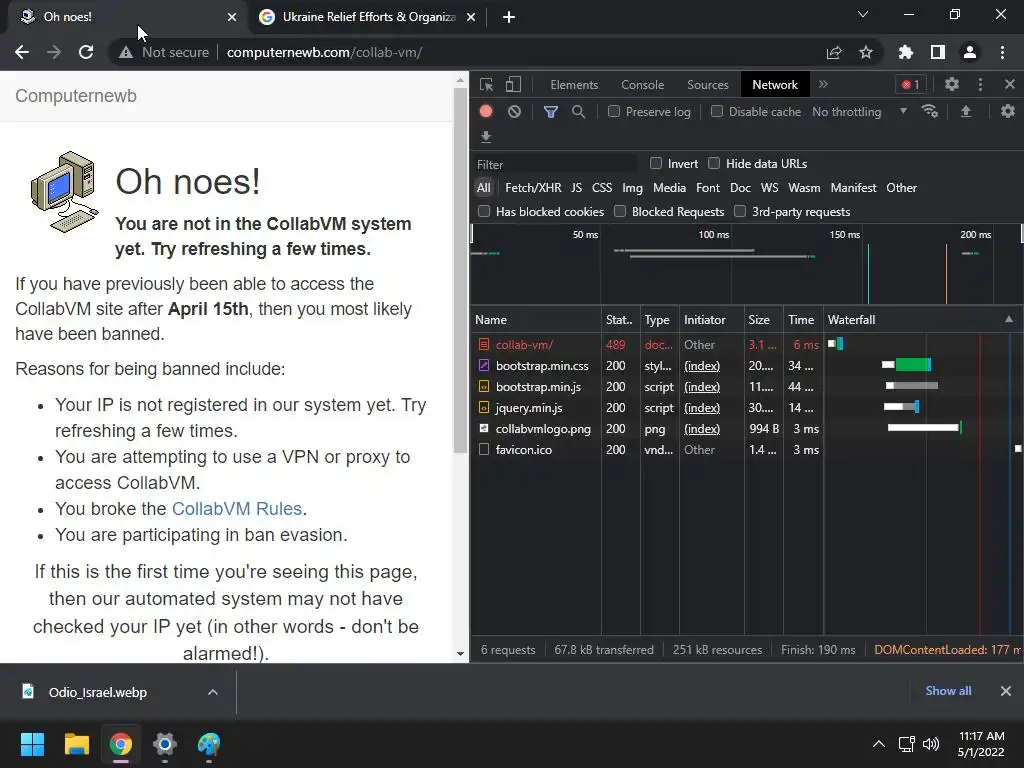Open the CollabVM Rules link
The height and width of the screenshot is (768, 1024).
(236, 509)
